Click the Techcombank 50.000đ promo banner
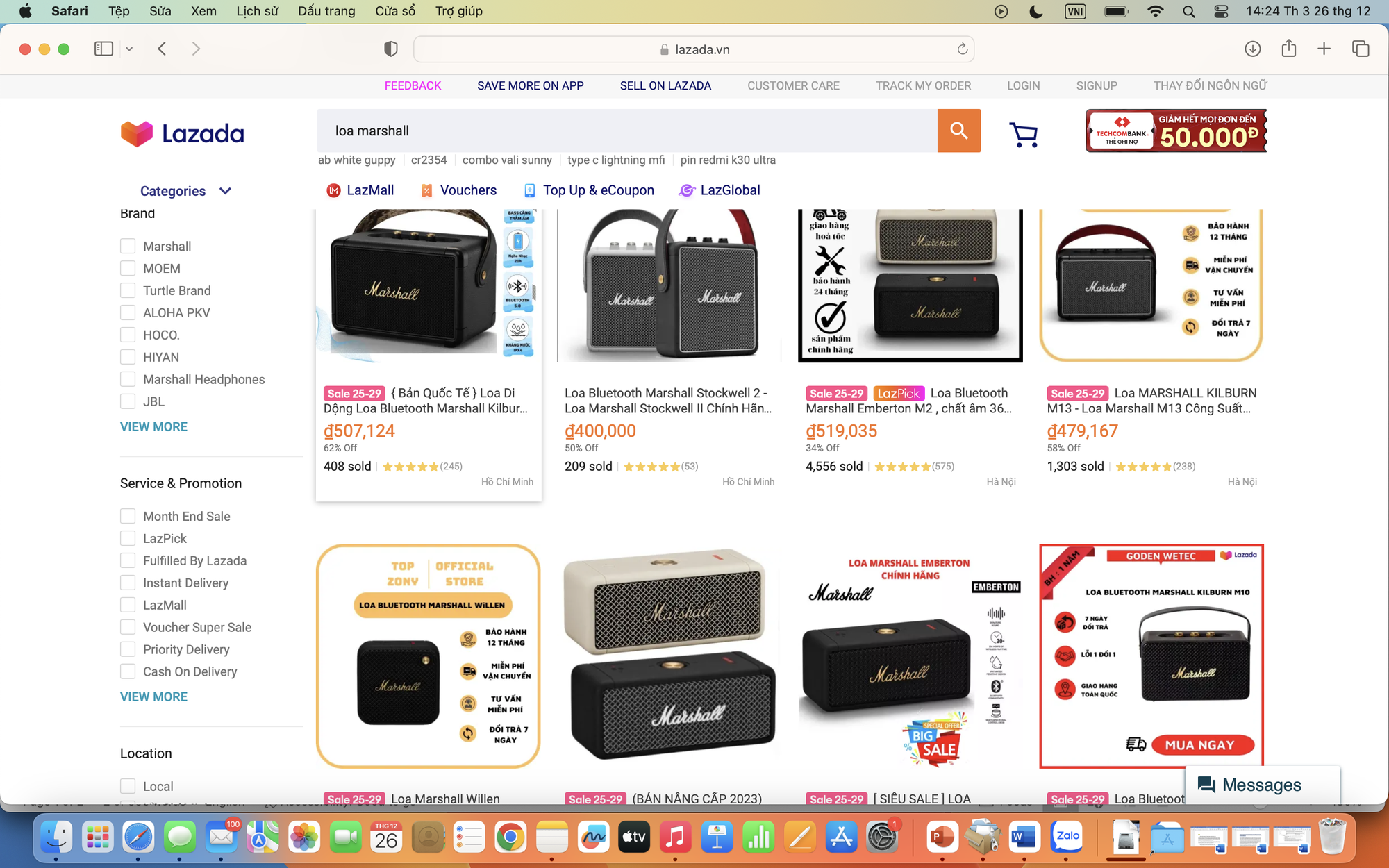This screenshot has width=1389, height=868. [x=1175, y=131]
